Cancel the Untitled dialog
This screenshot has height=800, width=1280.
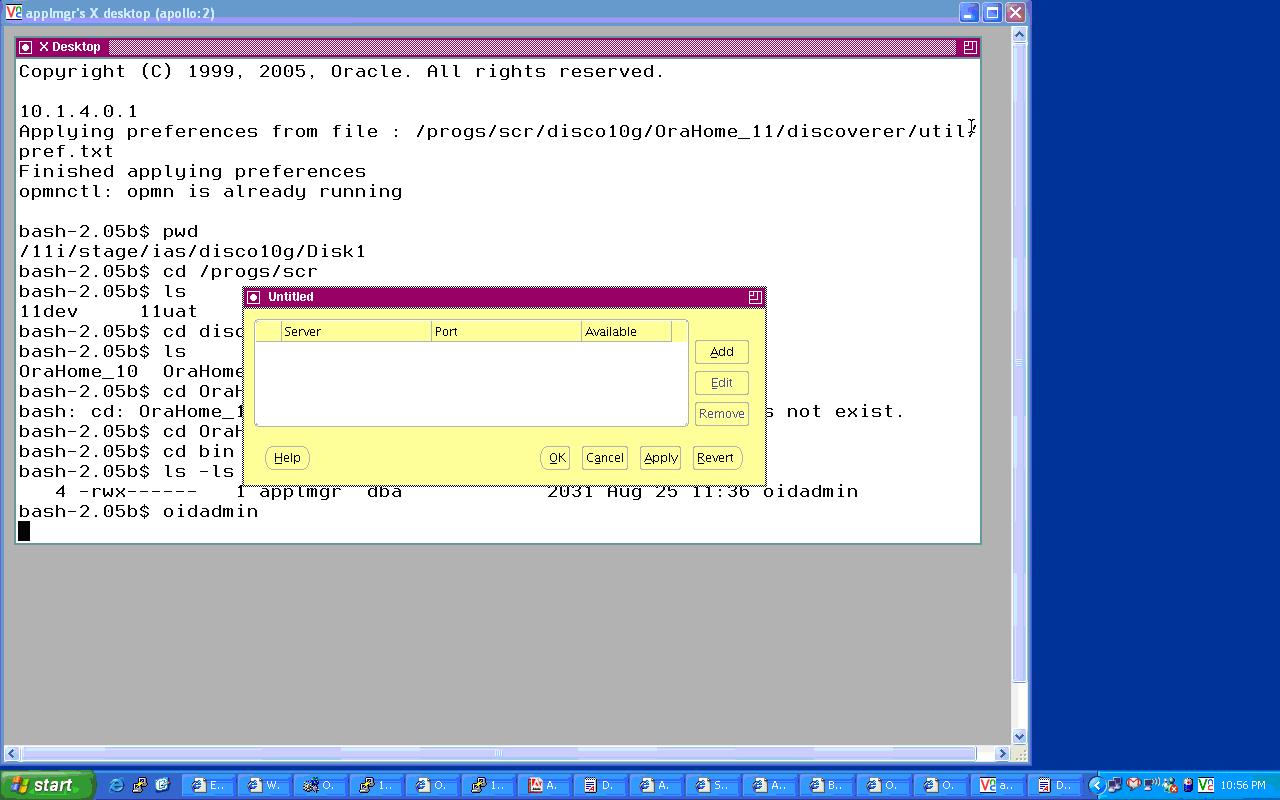pos(605,458)
